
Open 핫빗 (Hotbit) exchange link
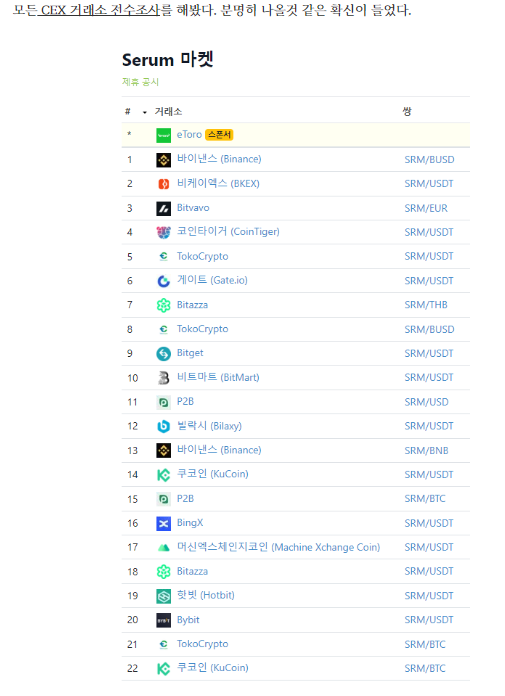click(x=205, y=595)
